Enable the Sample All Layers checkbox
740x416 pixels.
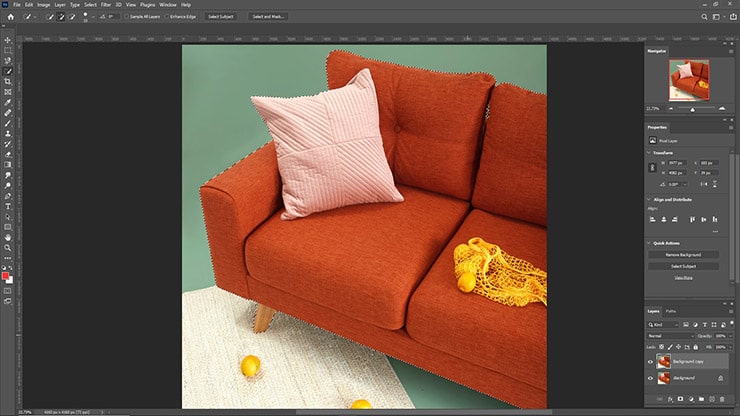click(126, 17)
